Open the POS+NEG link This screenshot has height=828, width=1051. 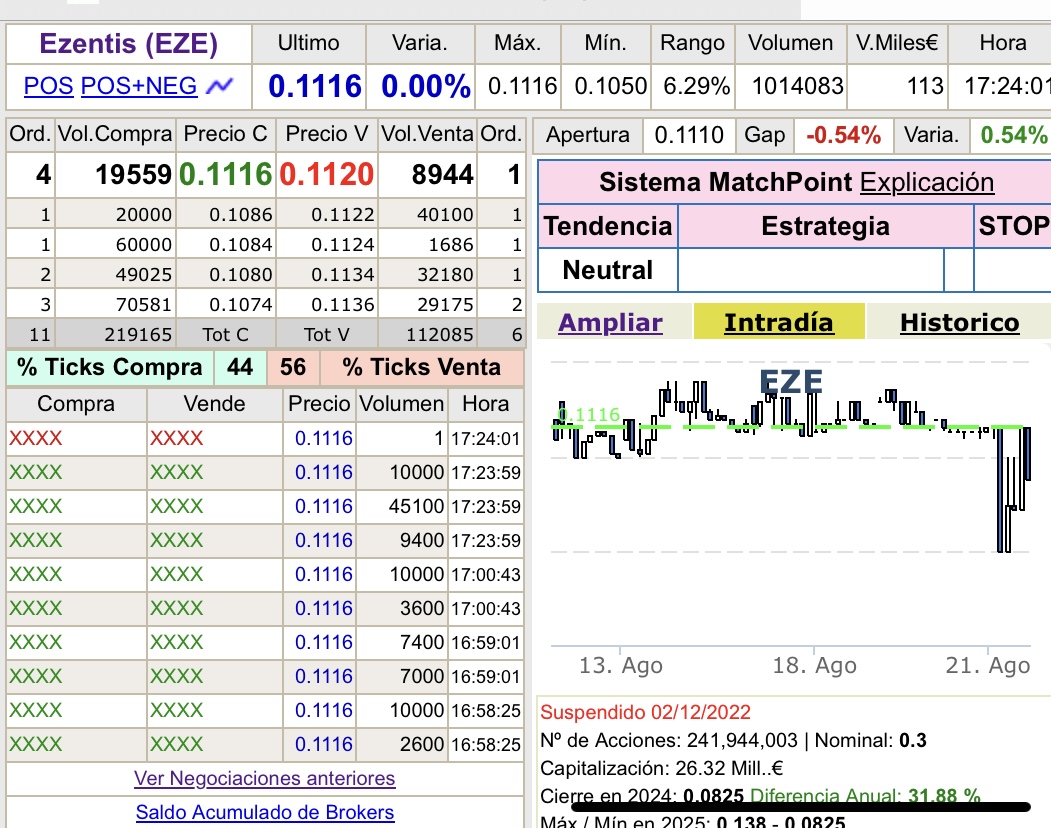(139, 86)
